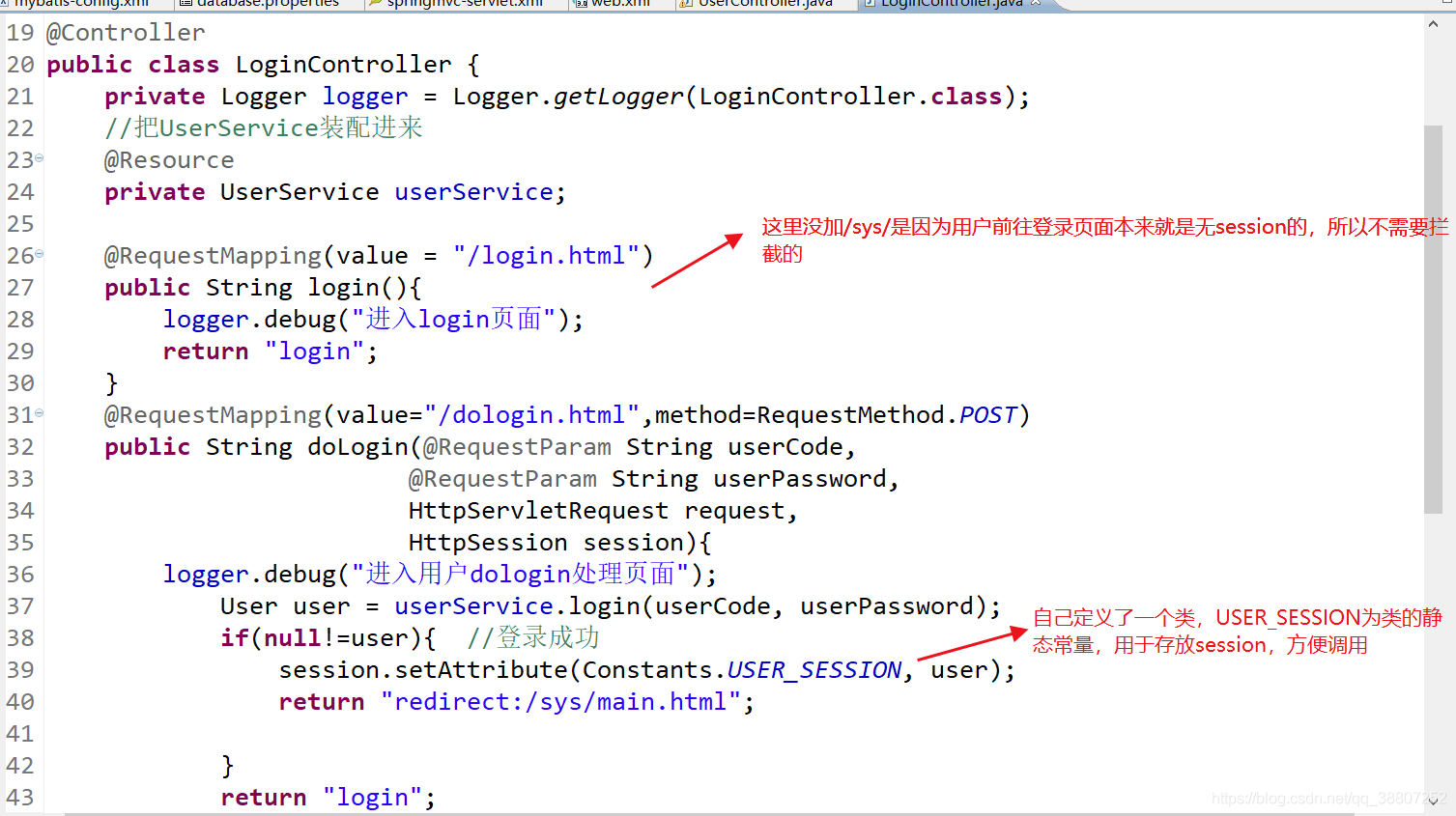Click the login() method name on line 27
This screenshot has height=816, width=1456.
(343, 288)
